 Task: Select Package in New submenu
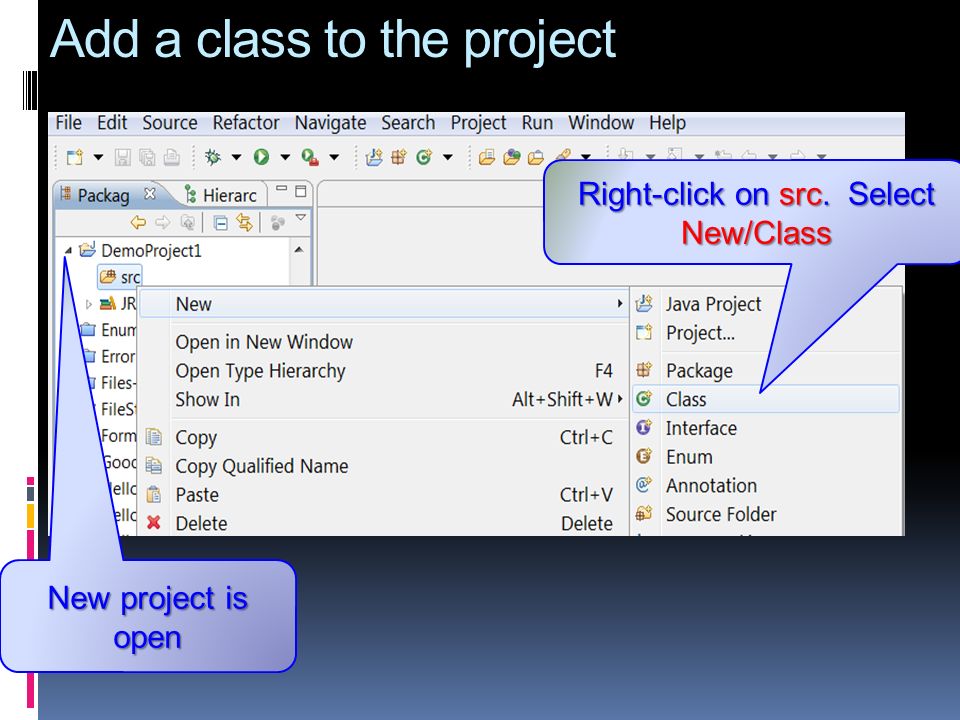click(766, 370)
